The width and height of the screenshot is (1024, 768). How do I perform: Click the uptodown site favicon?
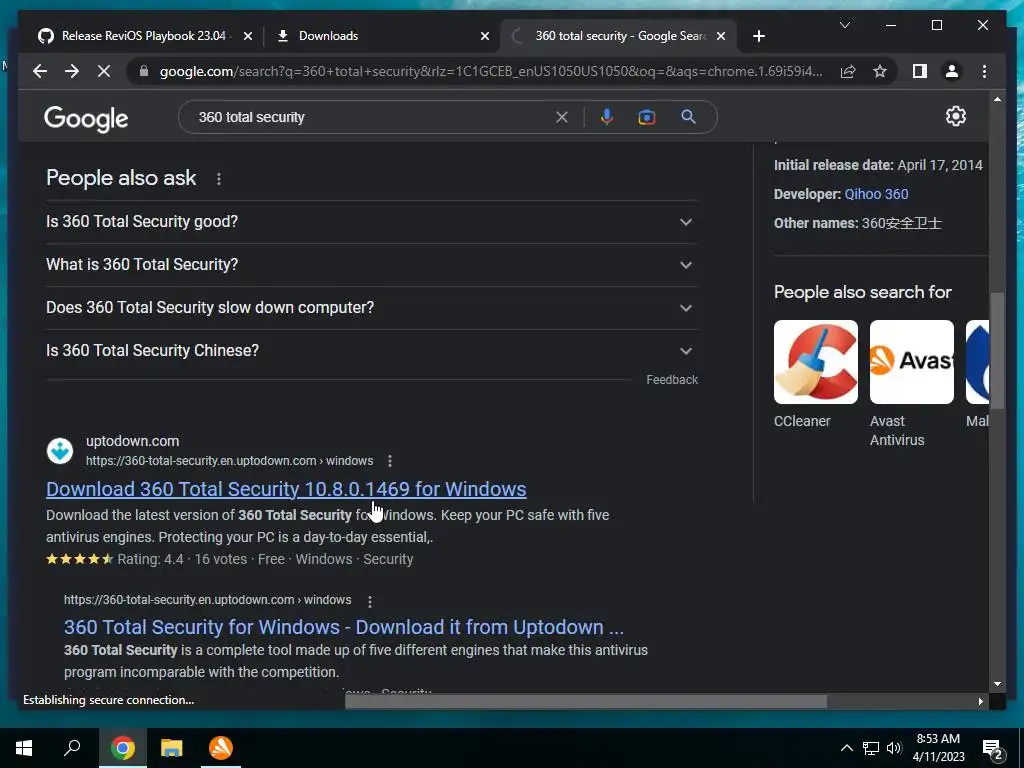click(x=59, y=451)
